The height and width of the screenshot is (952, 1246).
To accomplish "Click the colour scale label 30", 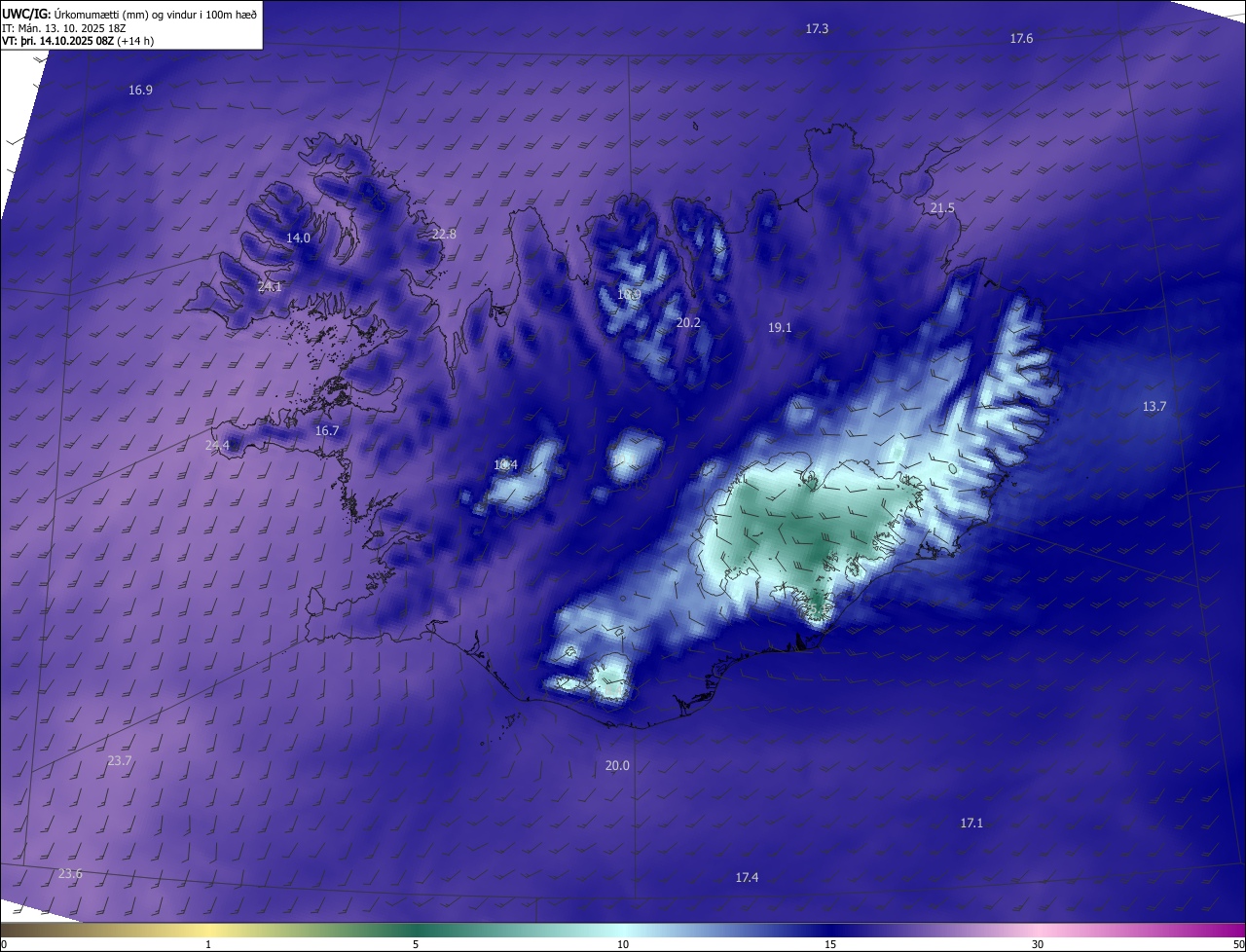I will (x=1038, y=944).
